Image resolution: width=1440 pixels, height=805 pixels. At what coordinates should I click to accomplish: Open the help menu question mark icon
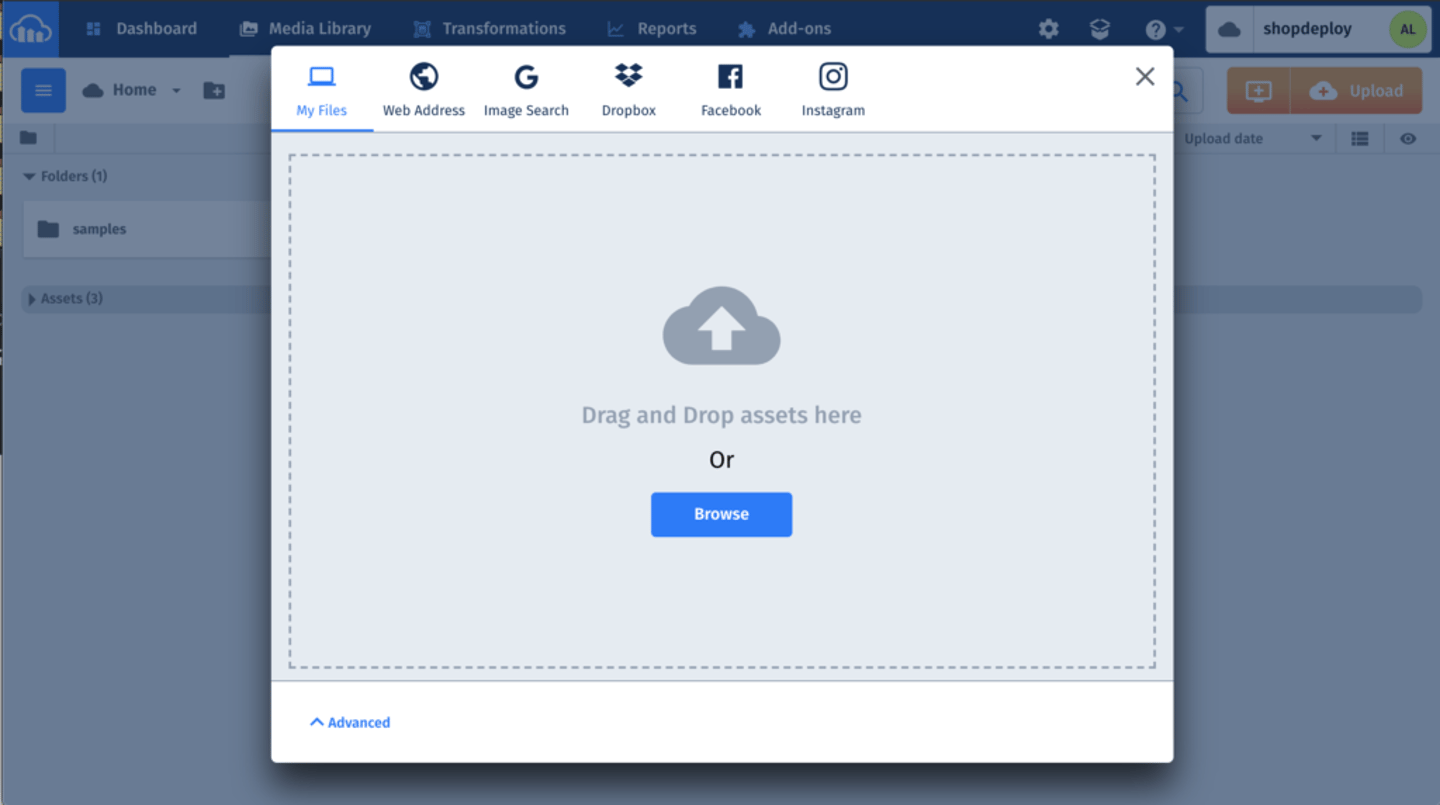[1157, 28]
